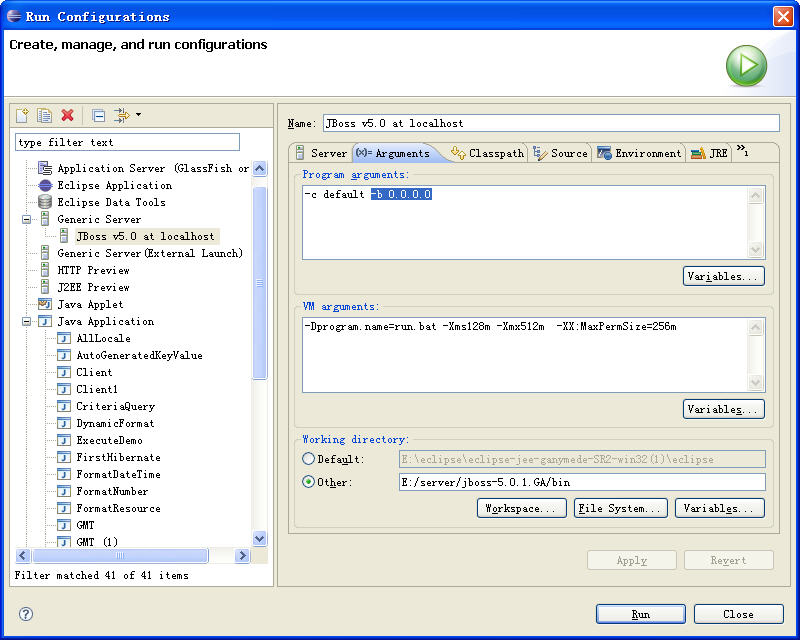800x640 pixels.
Task: Collapse the Generic Server tree node
Action: [x=26, y=219]
